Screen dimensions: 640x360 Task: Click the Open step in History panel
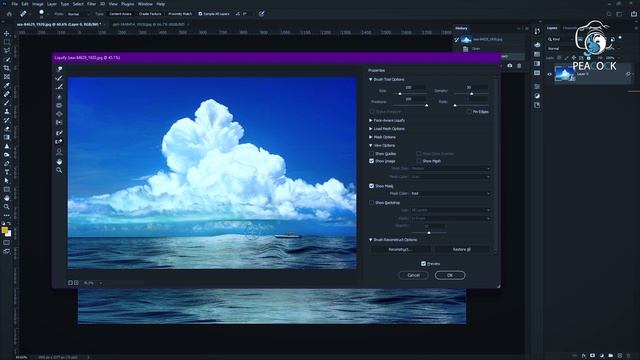pyautogui.click(x=476, y=49)
